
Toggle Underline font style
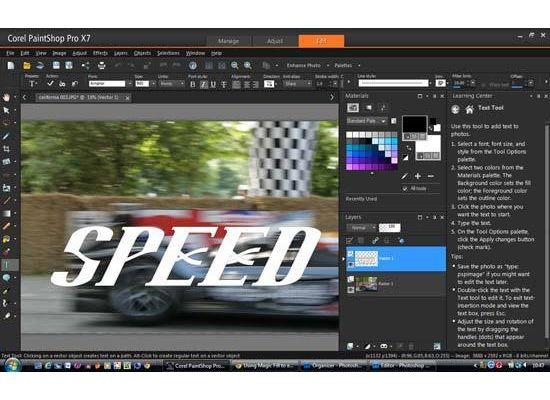pyautogui.click(x=213, y=84)
